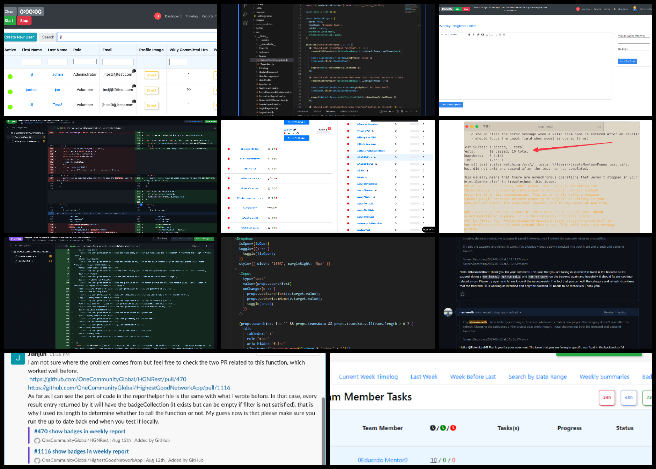Open the Current Week Timelog tab
Viewport: 656px width, 469px height.
click(368, 377)
